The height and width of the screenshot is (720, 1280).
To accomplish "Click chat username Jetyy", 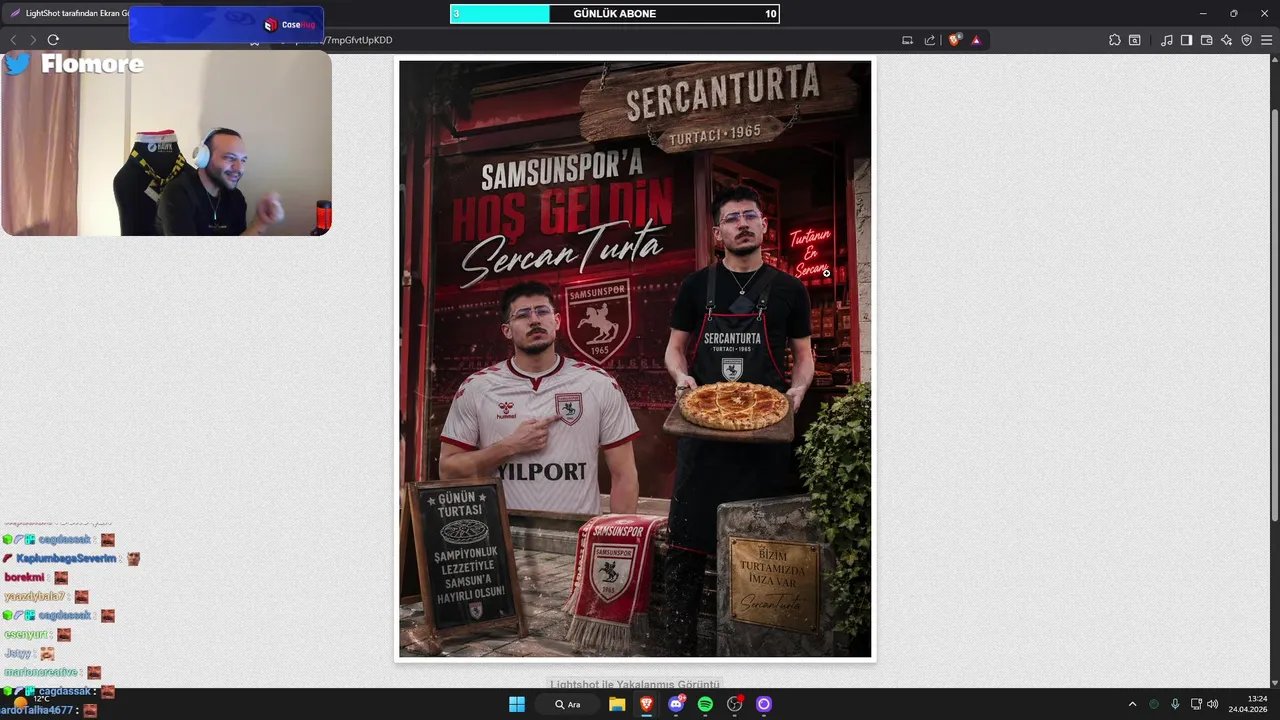I will [17, 653].
